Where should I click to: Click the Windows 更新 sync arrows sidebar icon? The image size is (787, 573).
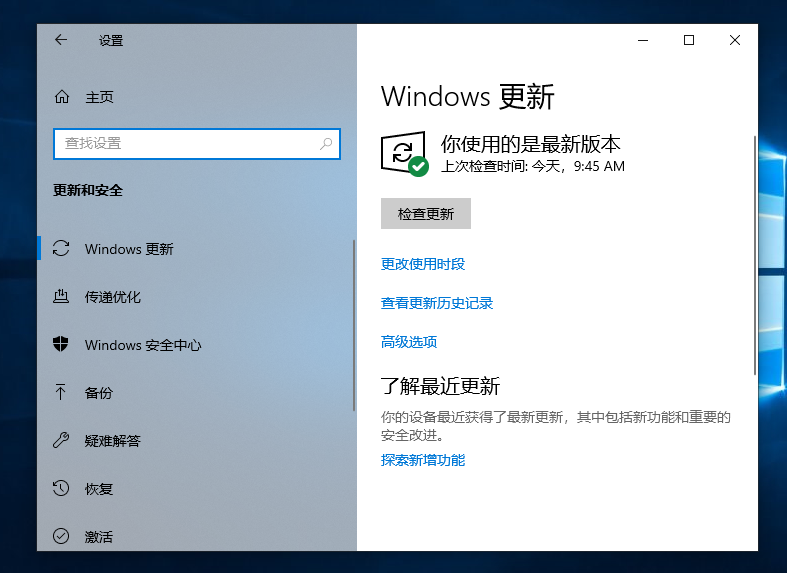pyautogui.click(x=62, y=249)
